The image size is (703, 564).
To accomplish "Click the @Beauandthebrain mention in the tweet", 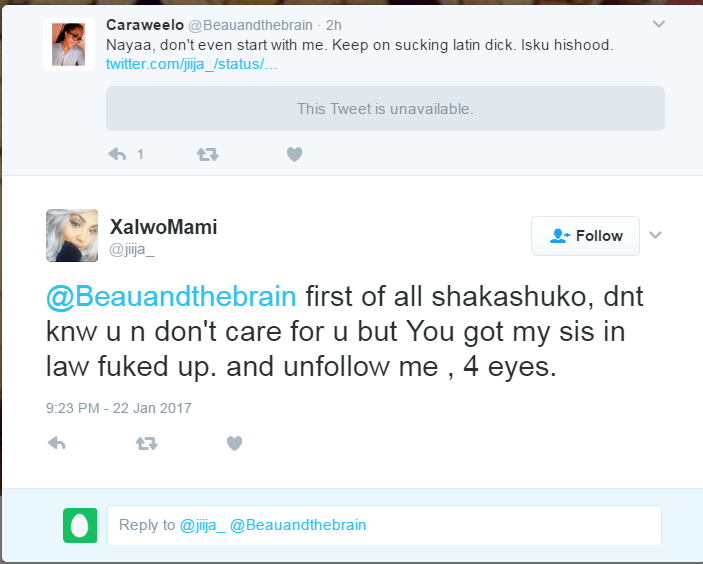I will point(171,297).
